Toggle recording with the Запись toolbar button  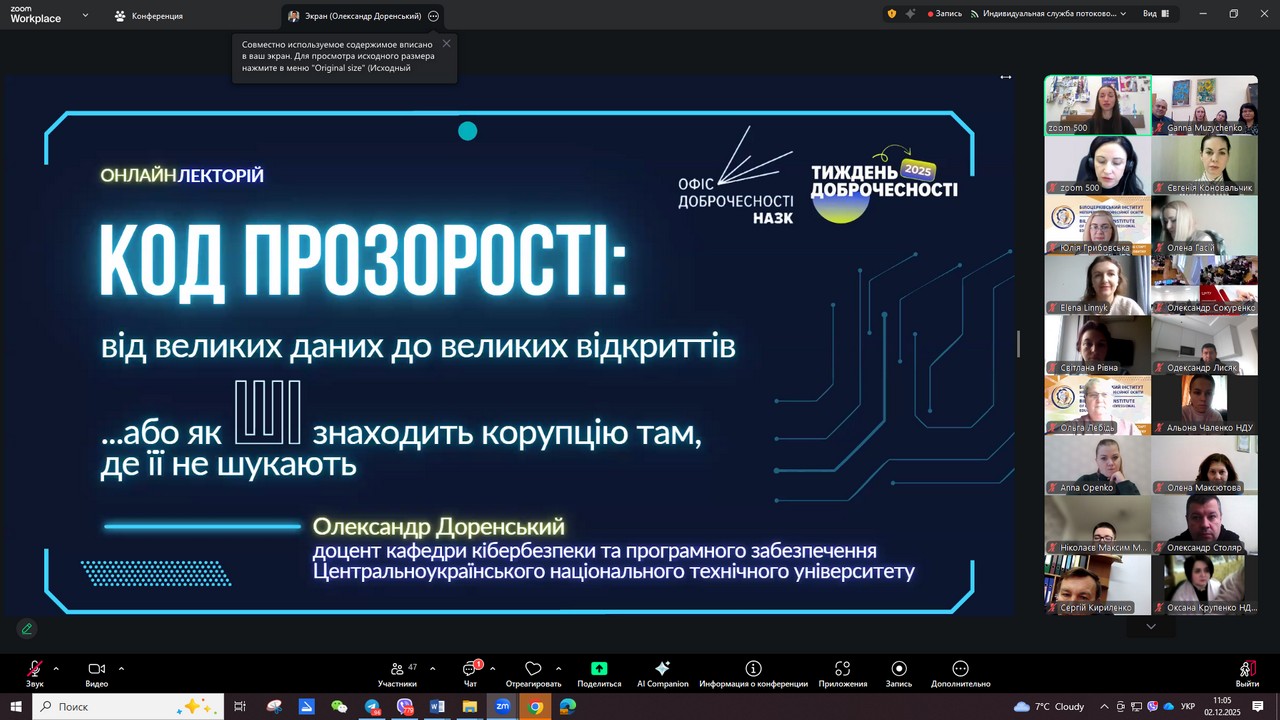(898, 669)
